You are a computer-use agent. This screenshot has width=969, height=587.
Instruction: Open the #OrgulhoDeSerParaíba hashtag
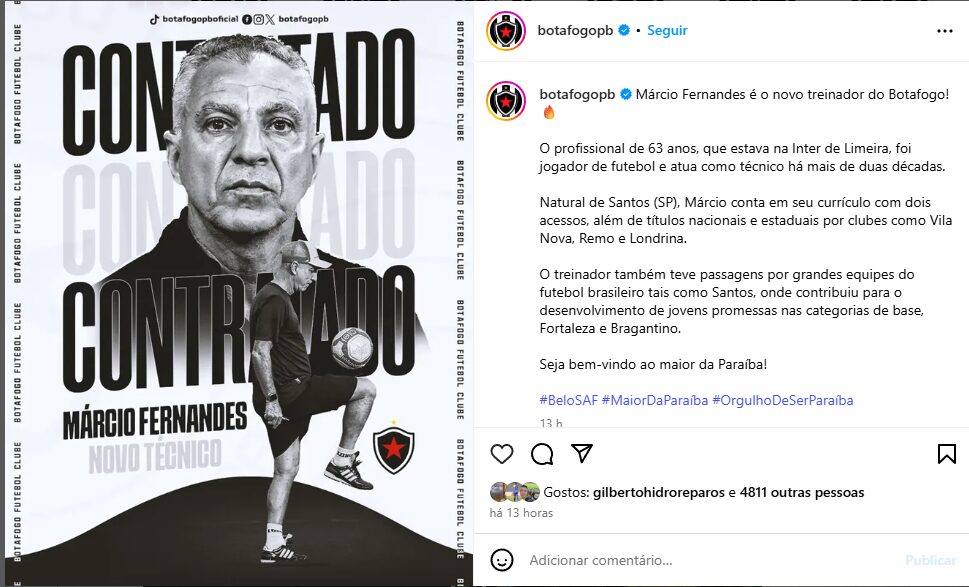coord(782,400)
